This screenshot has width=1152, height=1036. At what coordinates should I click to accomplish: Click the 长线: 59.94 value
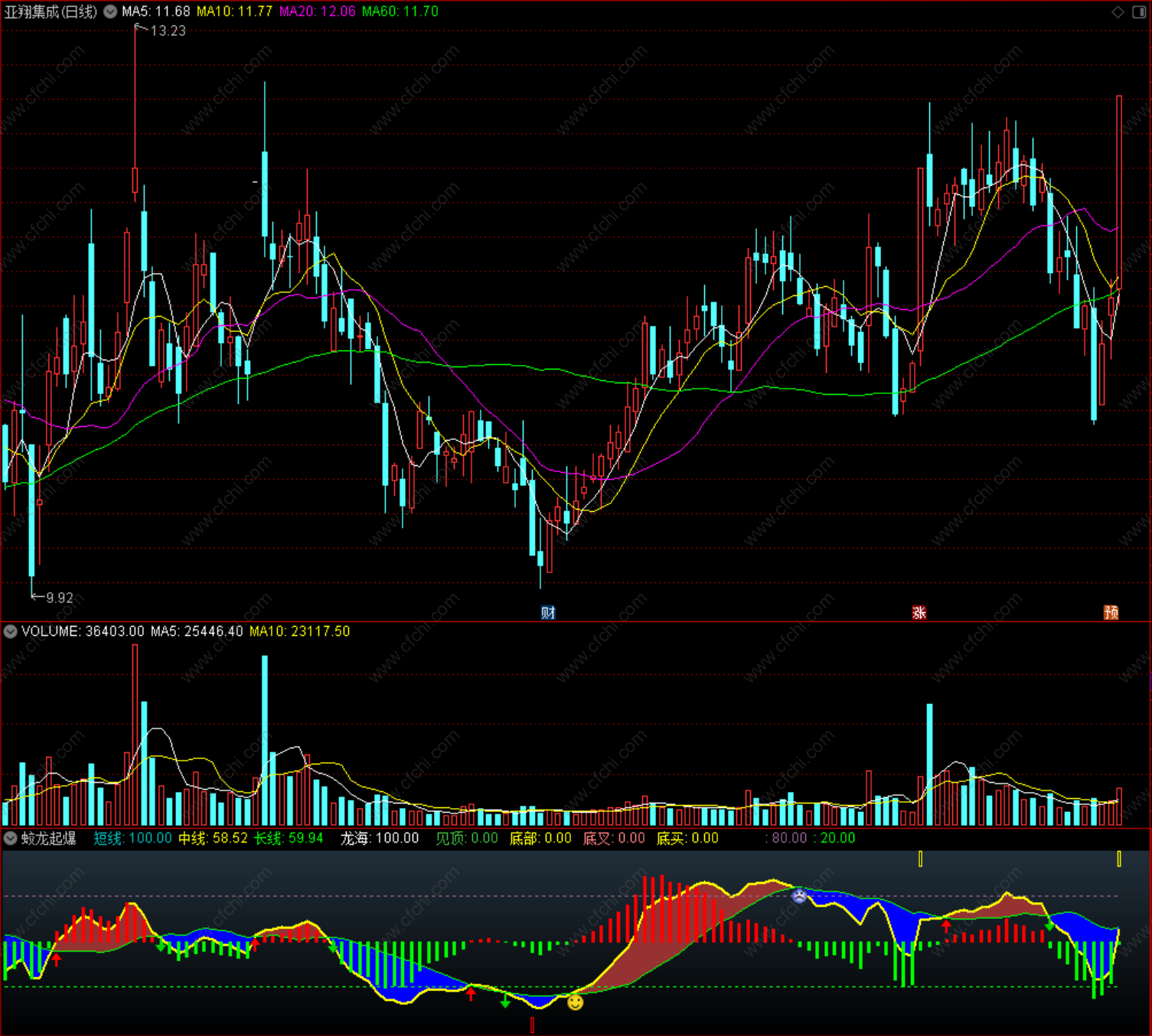click(x=289, y=838)
